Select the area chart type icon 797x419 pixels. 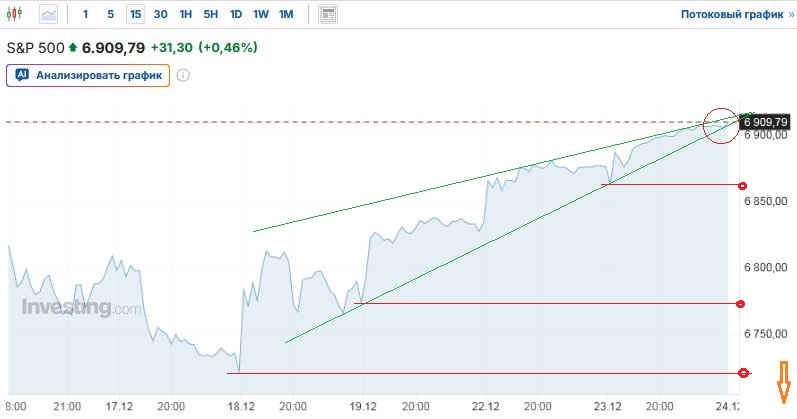(49, 15)
